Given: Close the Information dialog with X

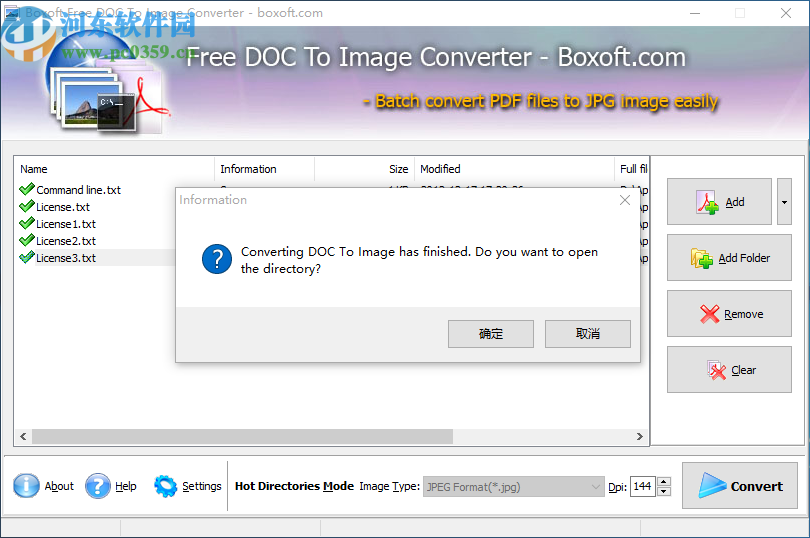Looking at the screenshot, I should 625,200.
